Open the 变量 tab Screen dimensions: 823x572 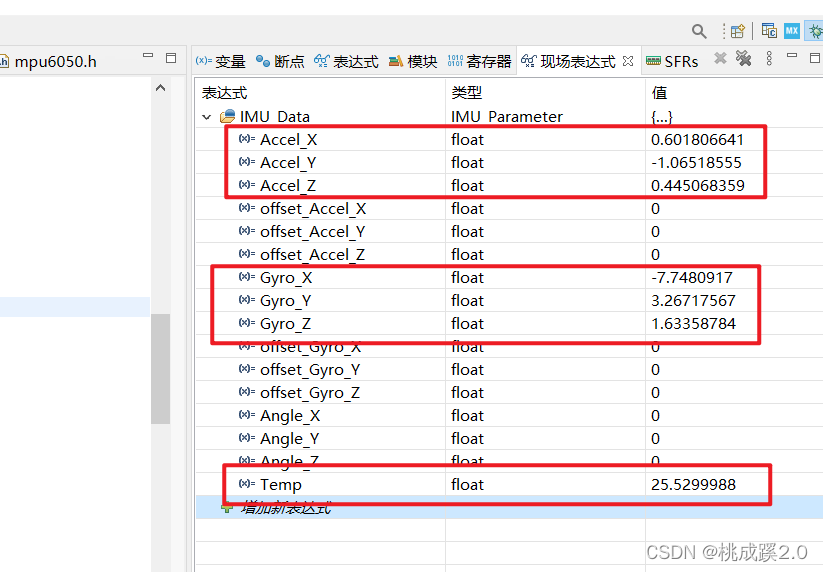[x=220, y=61]
